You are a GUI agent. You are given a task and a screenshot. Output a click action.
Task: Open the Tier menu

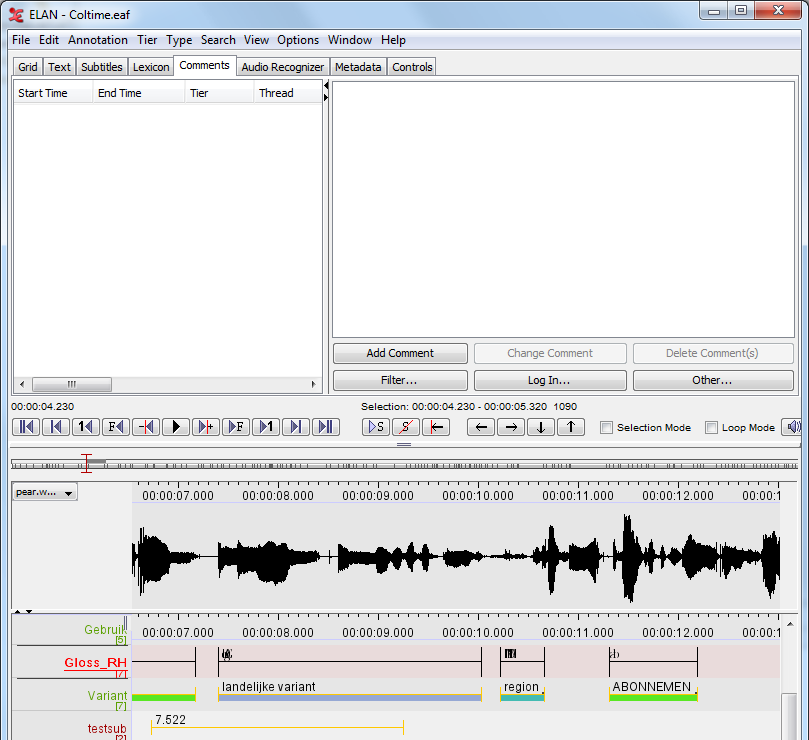point(147,40)
